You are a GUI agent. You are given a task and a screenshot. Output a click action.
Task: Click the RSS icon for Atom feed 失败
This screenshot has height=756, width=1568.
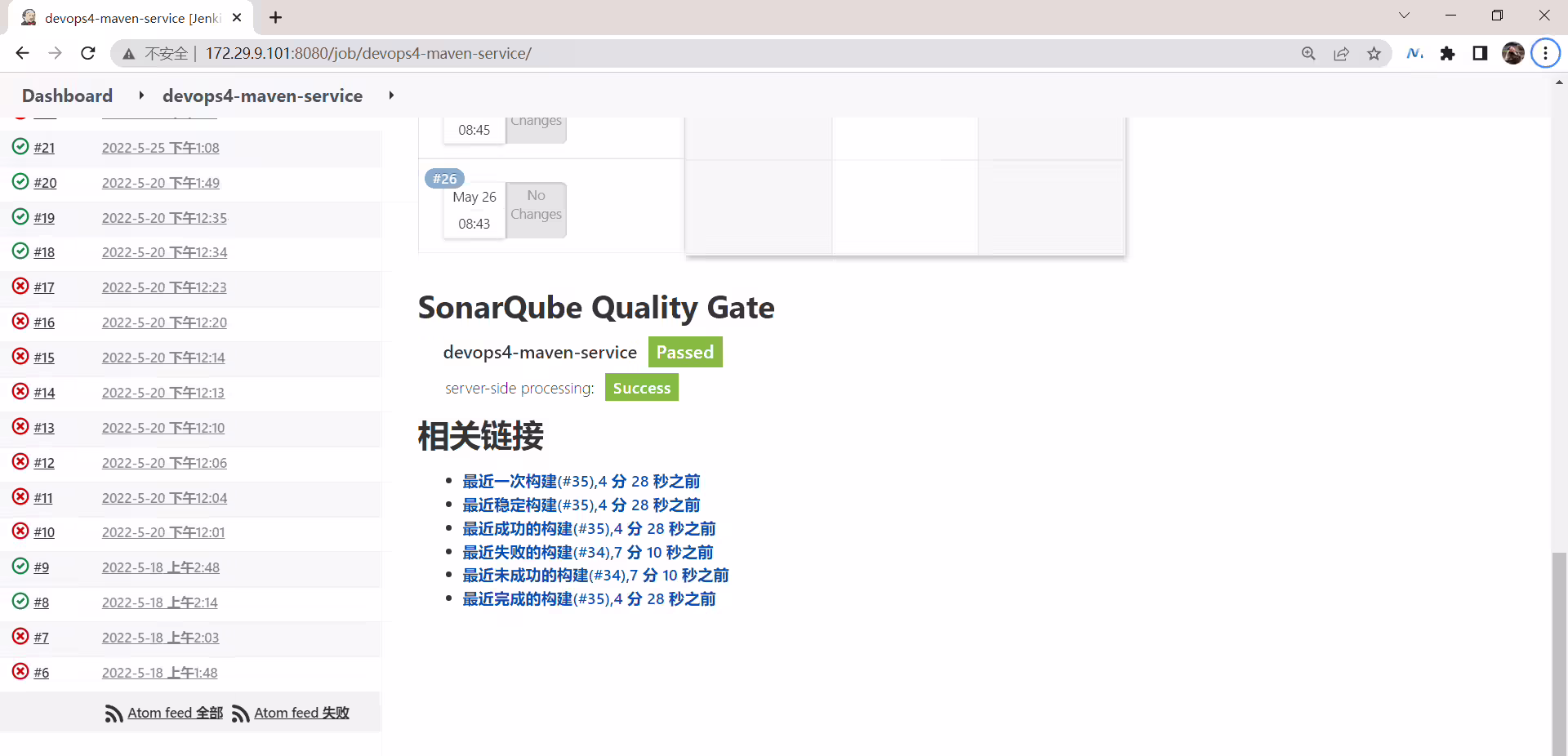point(241,714)
